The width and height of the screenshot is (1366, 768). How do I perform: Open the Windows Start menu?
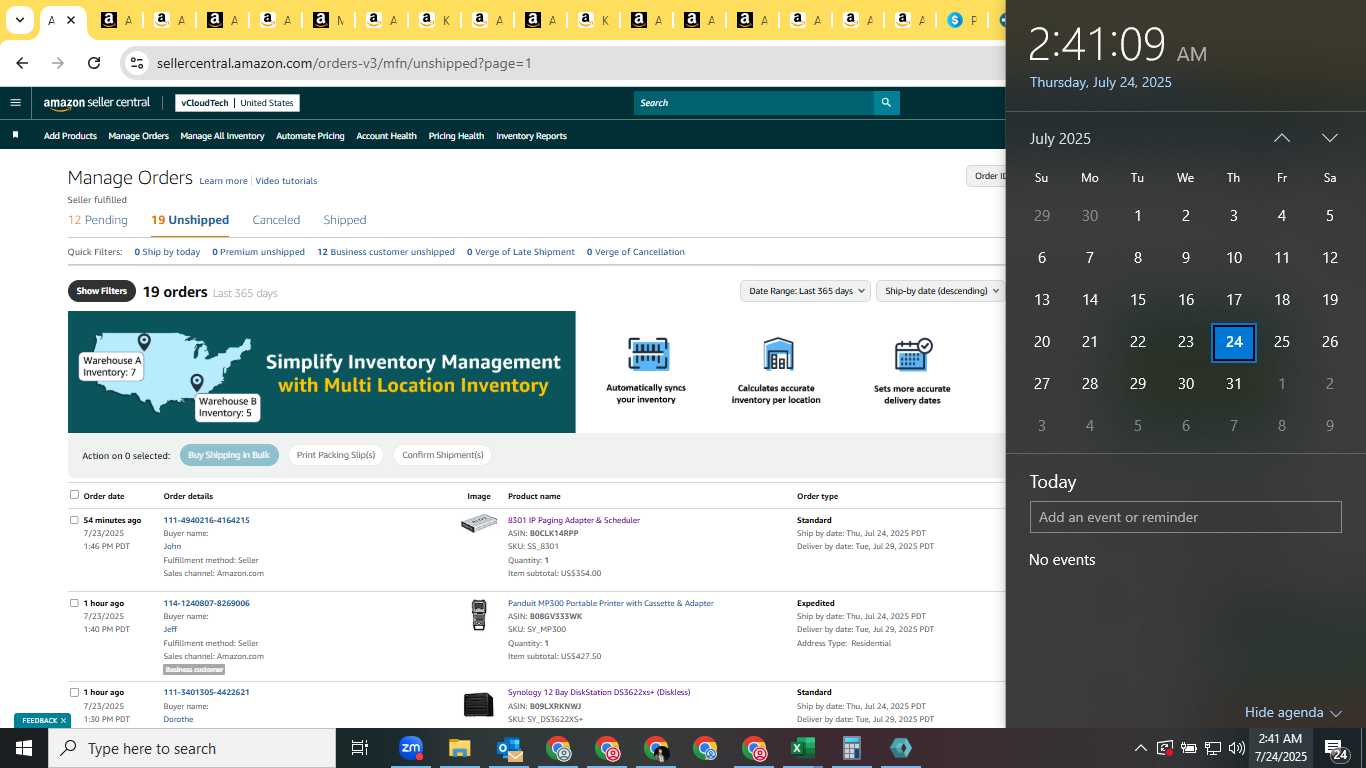point(24,748)
